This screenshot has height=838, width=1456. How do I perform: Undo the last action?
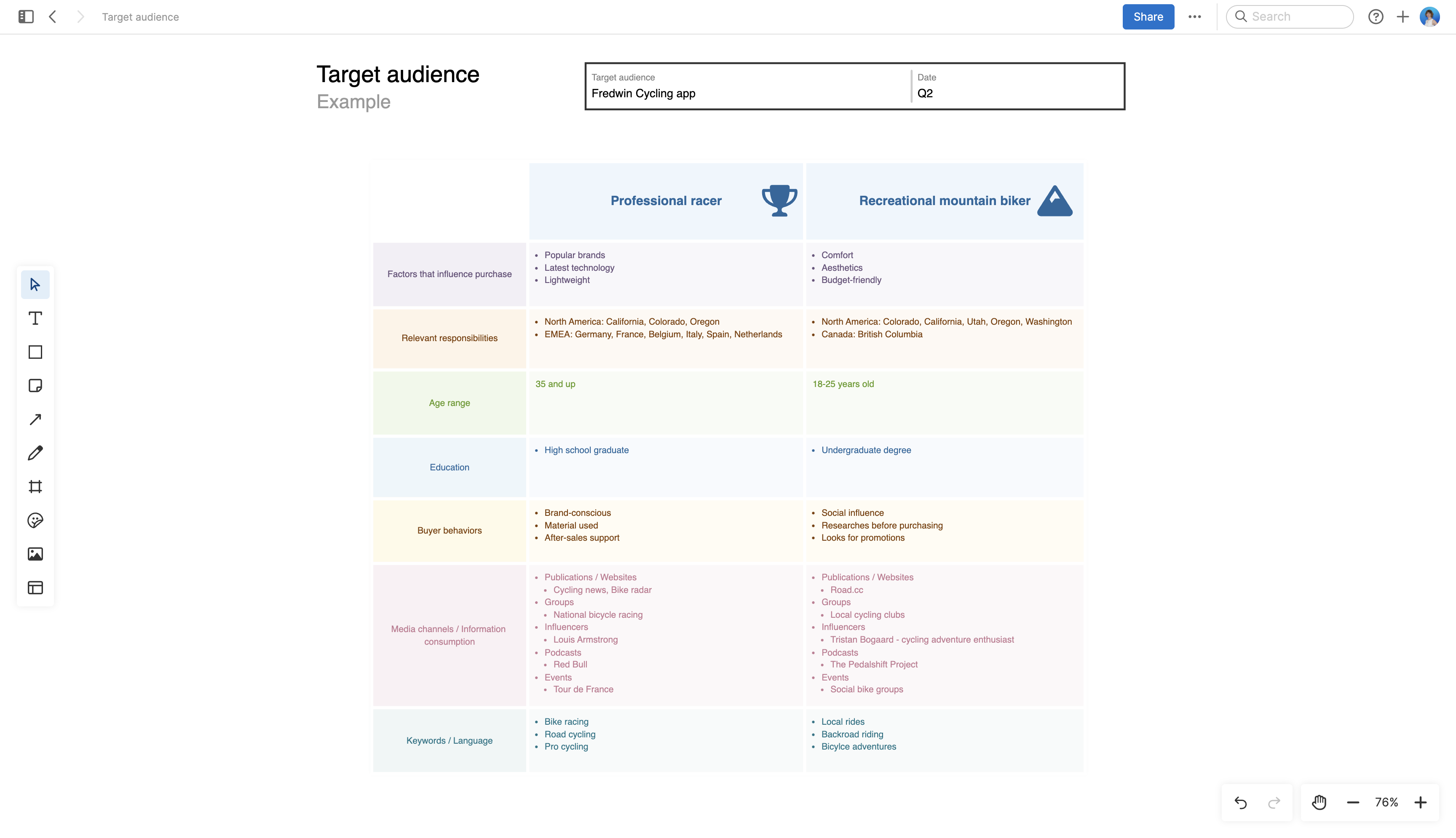pyautogui.click(x=1240, y=802)
